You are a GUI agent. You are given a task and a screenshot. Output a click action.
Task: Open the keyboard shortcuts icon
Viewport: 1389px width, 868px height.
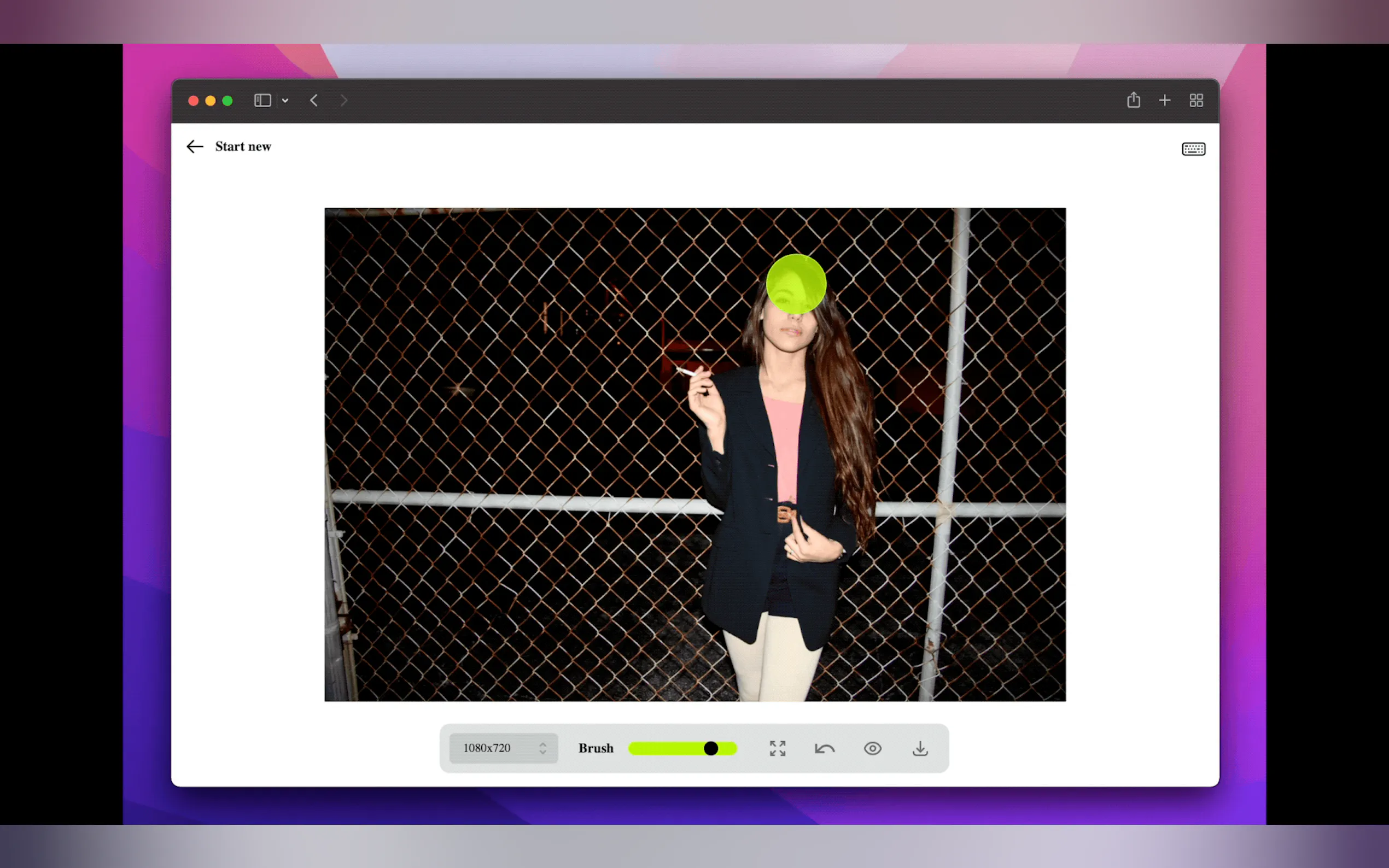pyautogui.click(x=1193, y=149)
